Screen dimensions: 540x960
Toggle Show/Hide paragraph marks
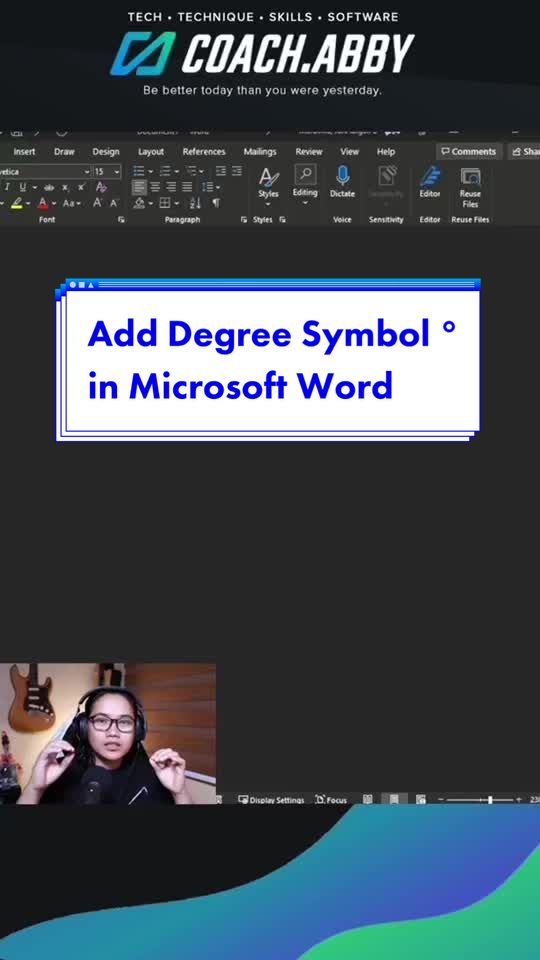[x=216, y=203]
